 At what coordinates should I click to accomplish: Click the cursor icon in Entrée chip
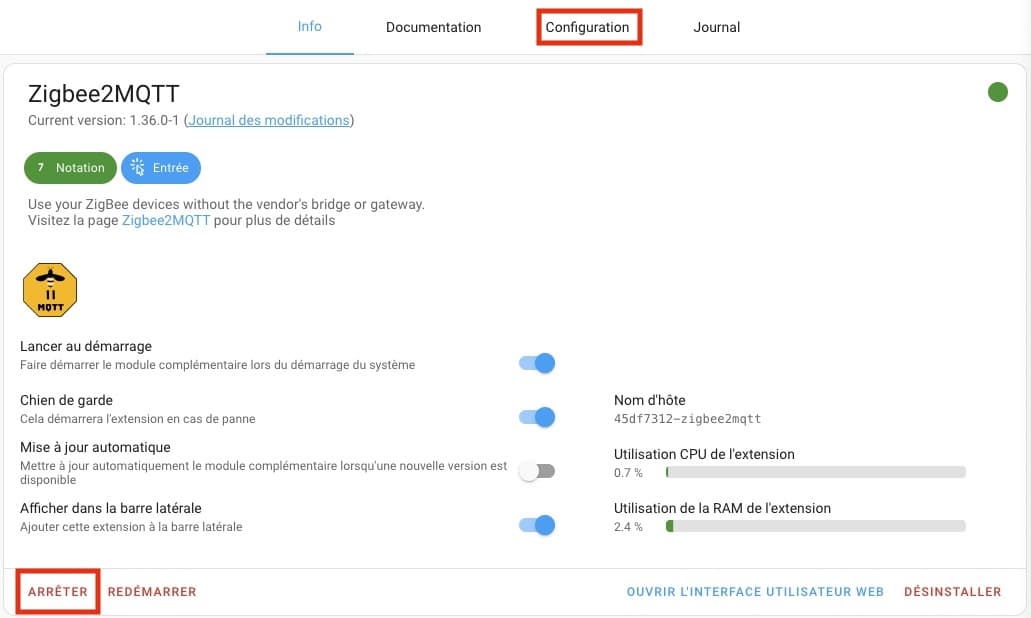137,167
